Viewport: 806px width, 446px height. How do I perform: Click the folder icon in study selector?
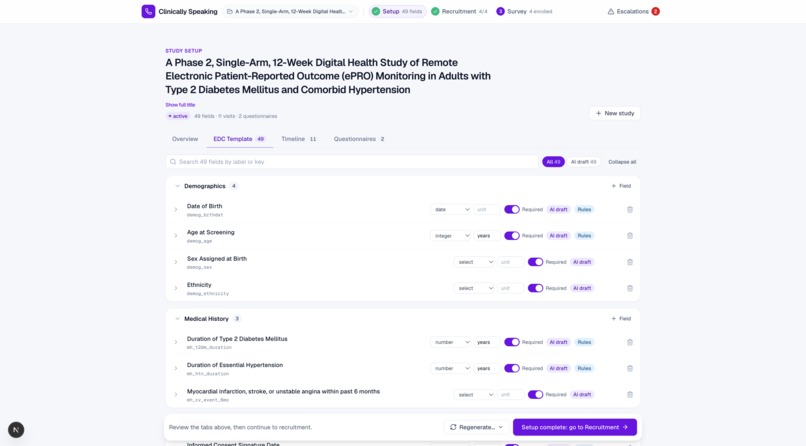(x=230, y=11)
